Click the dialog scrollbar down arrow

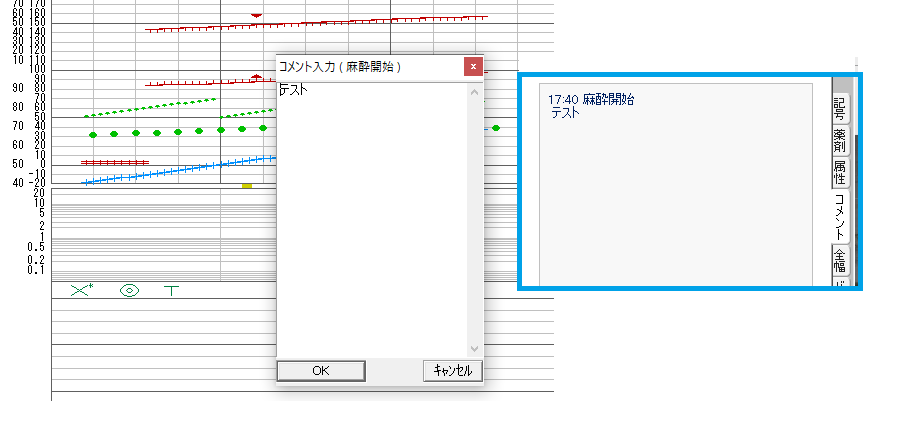474,350
